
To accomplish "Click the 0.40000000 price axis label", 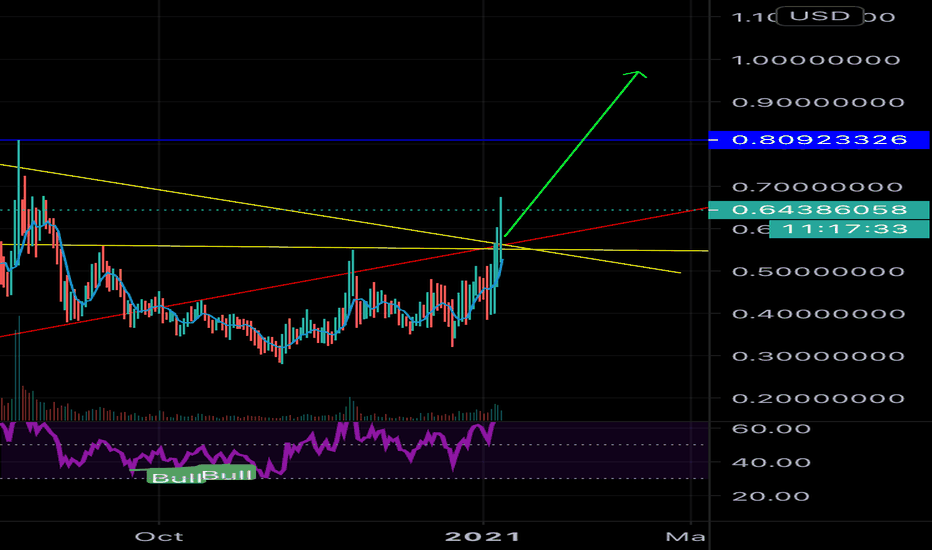I will 818,314.
